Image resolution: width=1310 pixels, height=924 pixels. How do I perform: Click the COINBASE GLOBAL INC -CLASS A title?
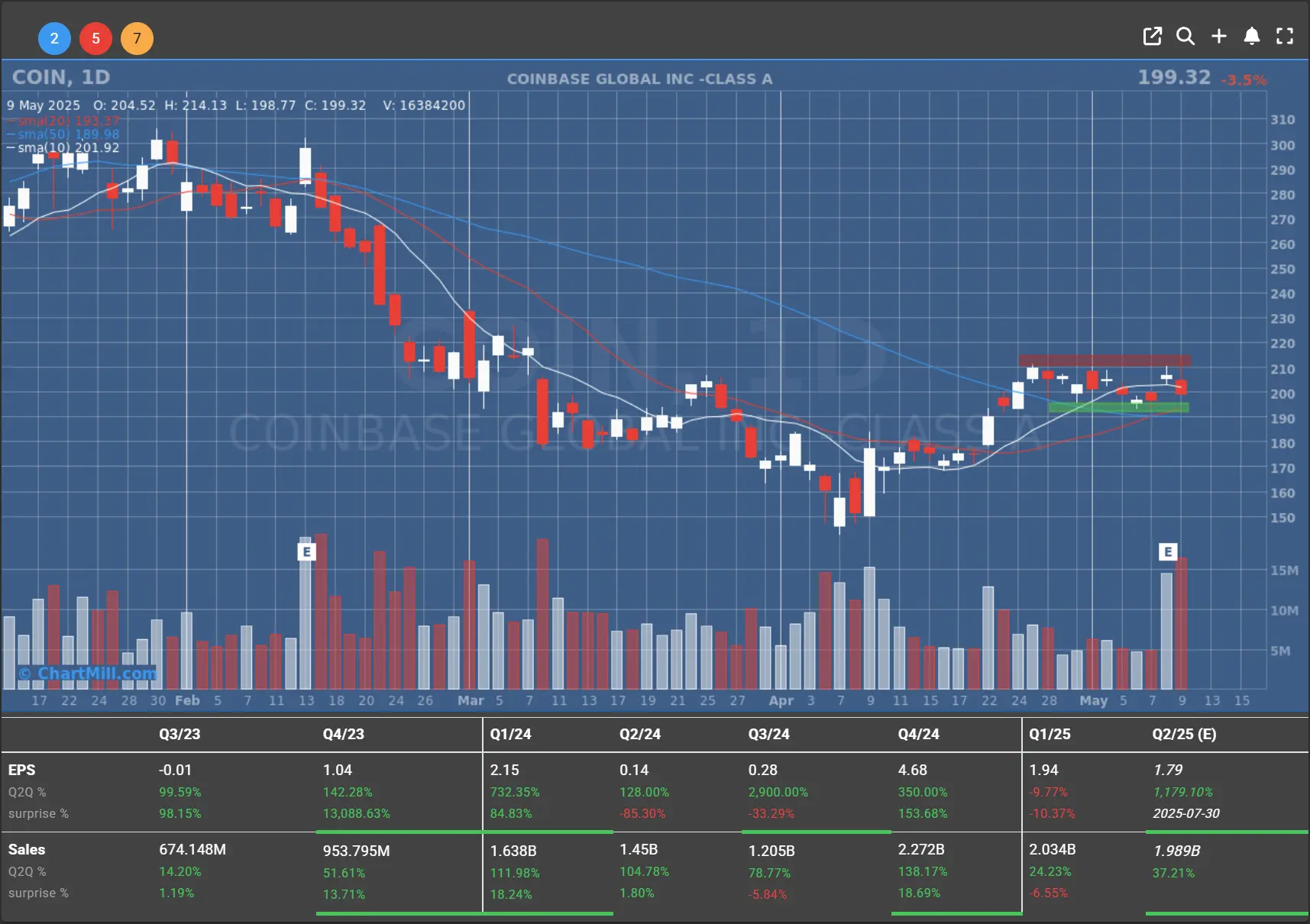639,79
